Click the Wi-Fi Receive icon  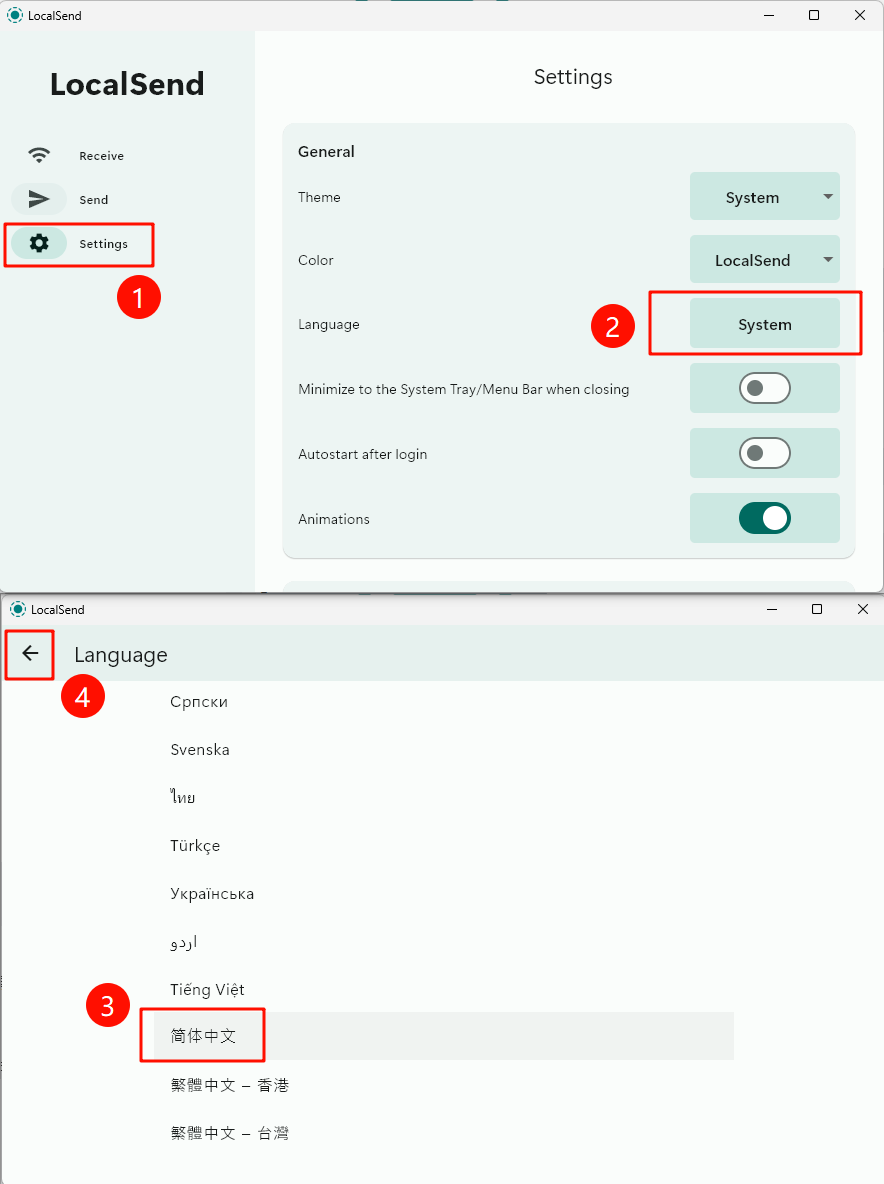pyautogui.click(x=39, y=156)
